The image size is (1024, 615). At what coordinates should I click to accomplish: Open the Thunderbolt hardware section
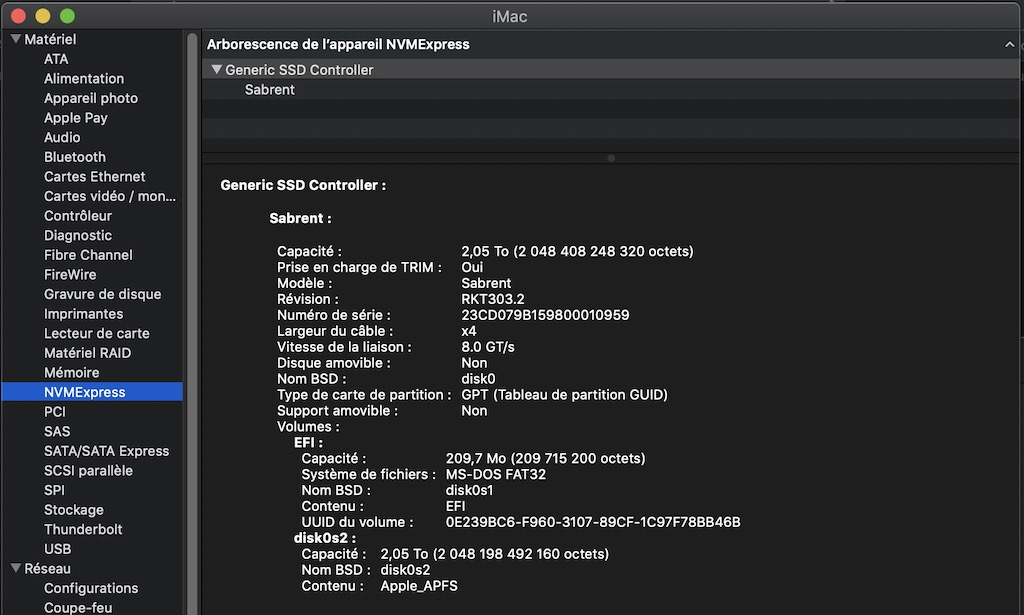pos(83,529)
